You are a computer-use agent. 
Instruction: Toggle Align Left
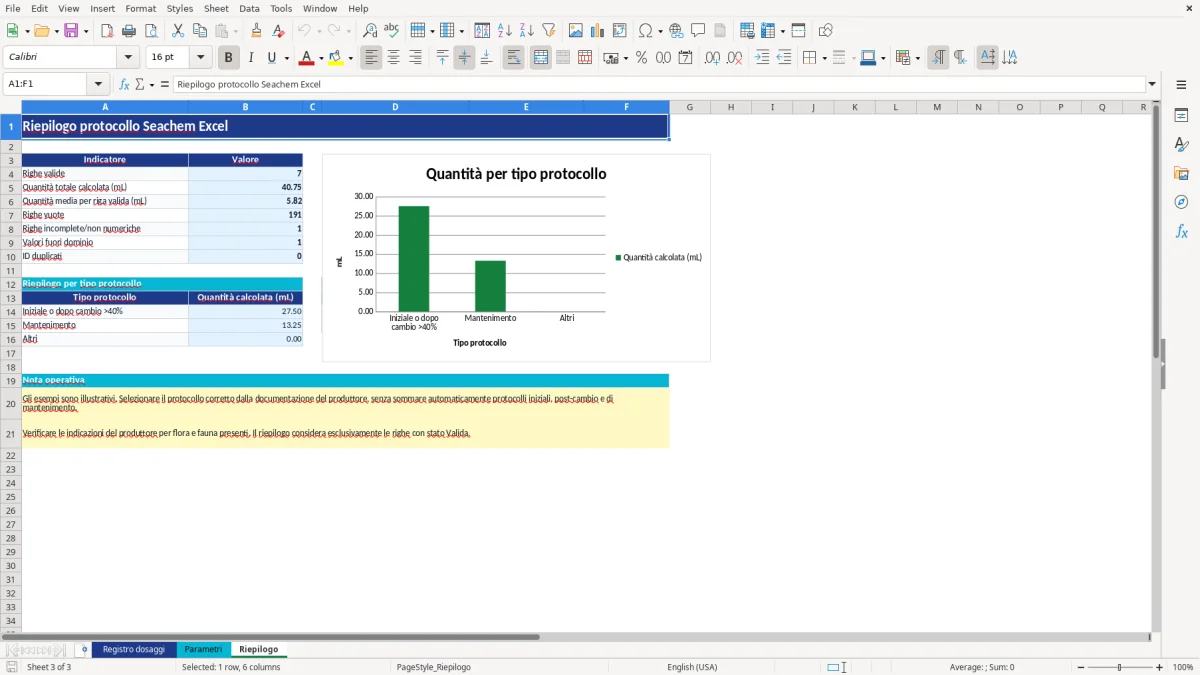[371, 58]
